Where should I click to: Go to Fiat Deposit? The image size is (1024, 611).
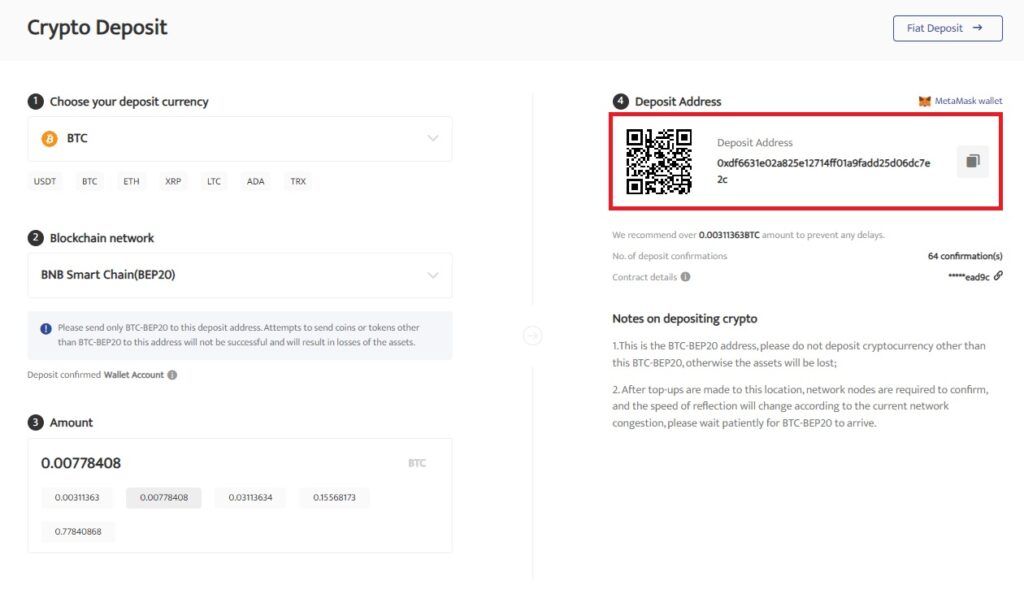tap(948, 28)
